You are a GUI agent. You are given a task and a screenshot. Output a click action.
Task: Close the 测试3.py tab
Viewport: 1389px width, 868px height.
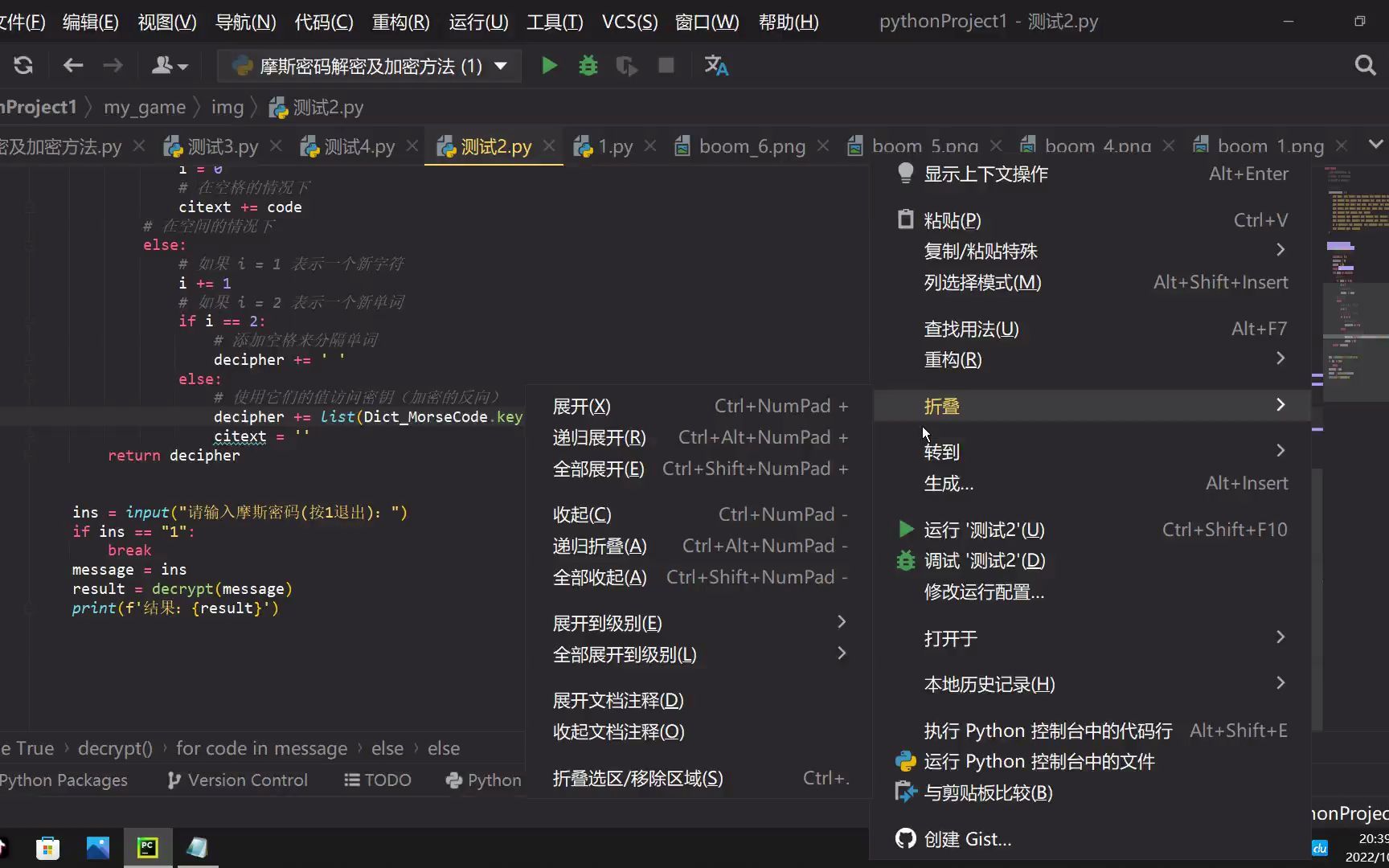pos(276,145)
